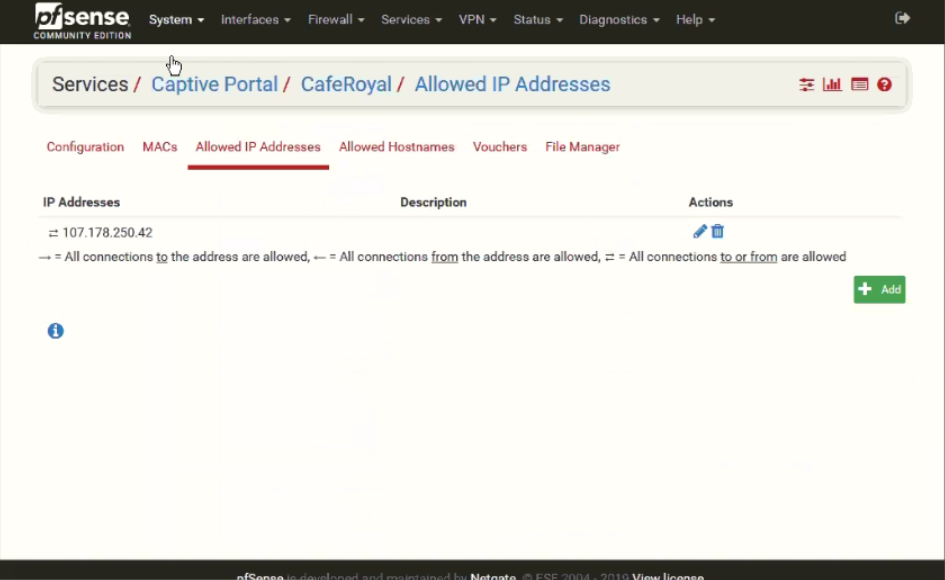The height and width of the screenshot is (580, 945).
Task: Open status graph icon in breadcrumb bar
Action: [832, 85]
